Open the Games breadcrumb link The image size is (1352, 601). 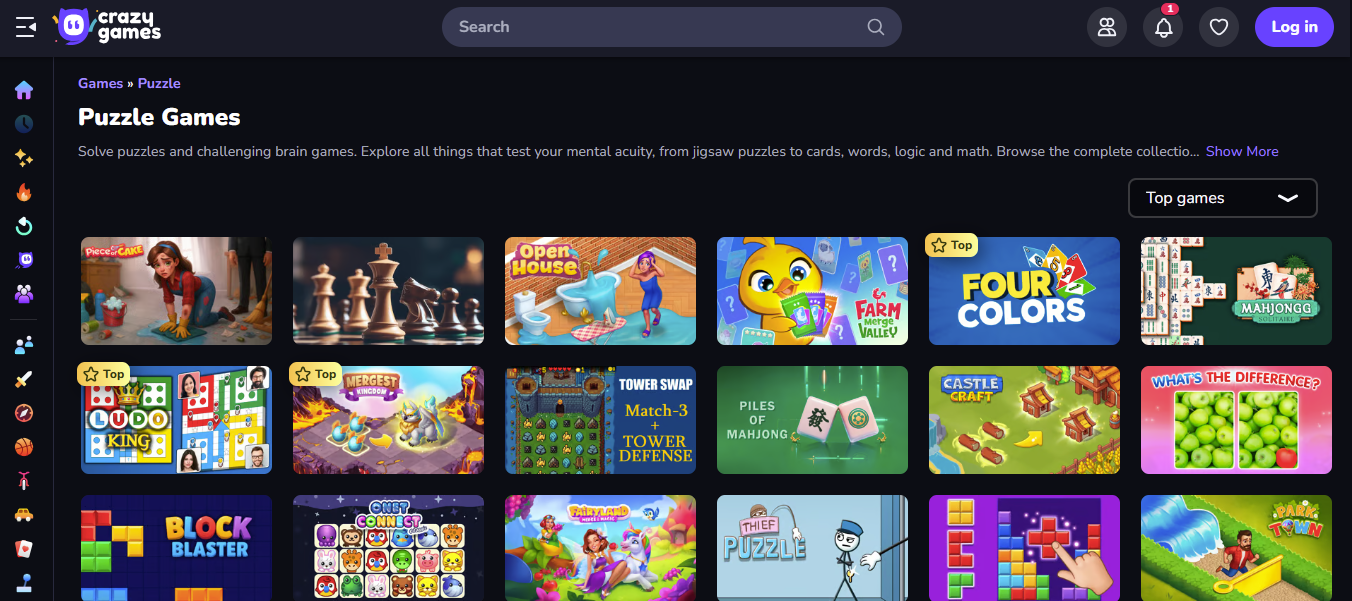[100, 83]
